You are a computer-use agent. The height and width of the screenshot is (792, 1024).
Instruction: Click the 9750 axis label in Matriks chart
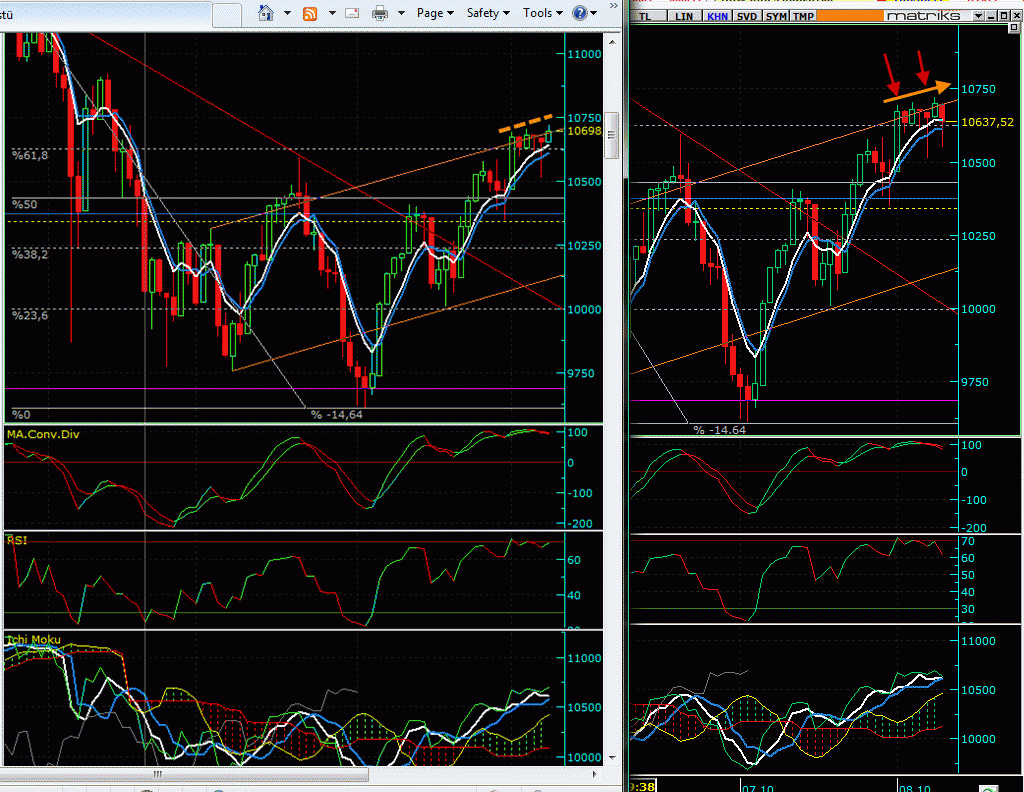click(x=978, y=383)
